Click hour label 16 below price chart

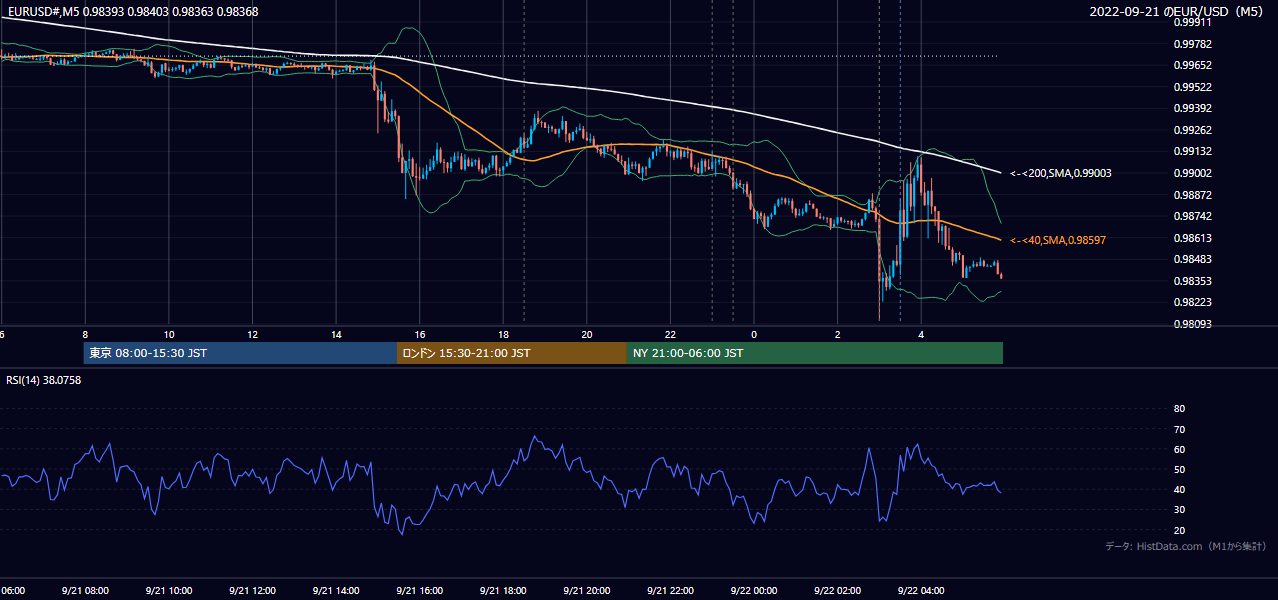pos(420,334)
